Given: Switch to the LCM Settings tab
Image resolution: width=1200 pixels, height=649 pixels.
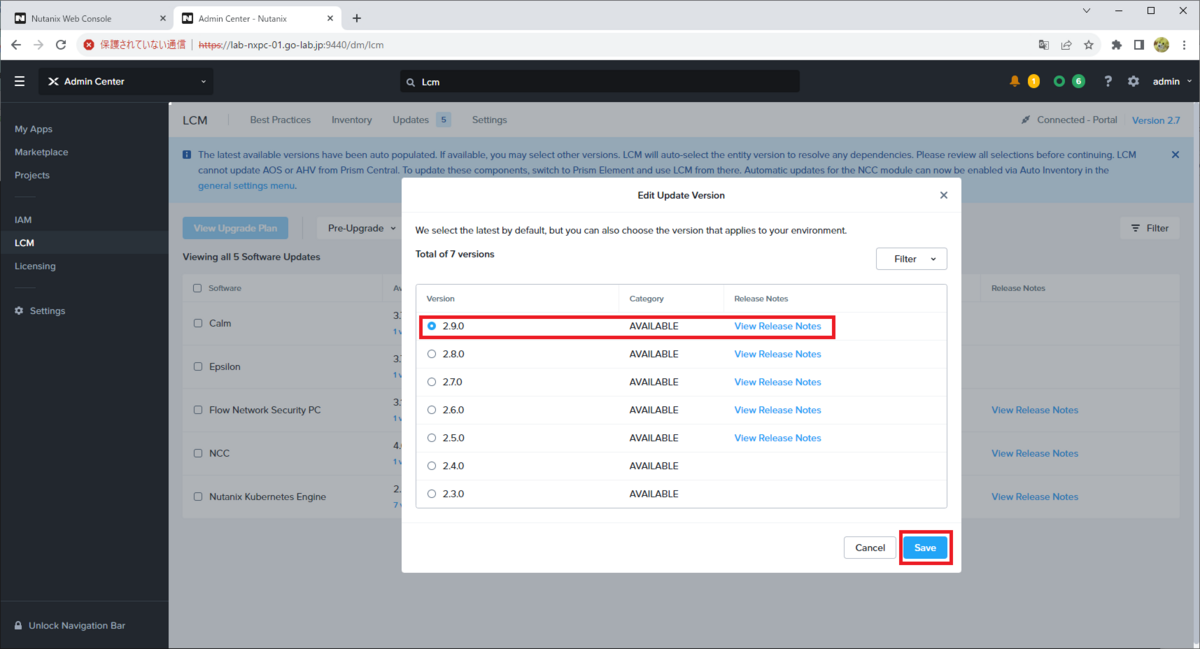Looking at the screenshot, I should pyautogui.click(x=489, y=120).
